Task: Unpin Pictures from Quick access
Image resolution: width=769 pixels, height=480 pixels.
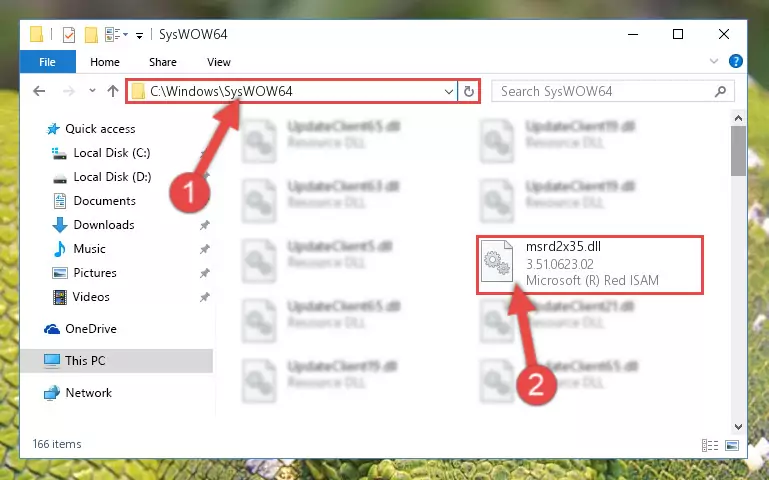Action: tap(205, 273)
